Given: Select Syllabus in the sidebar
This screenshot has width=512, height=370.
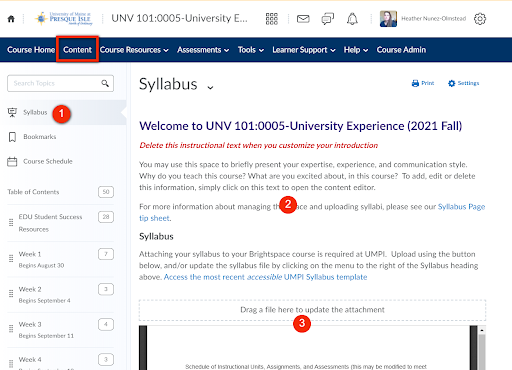Looking at the screenshot, I should 35,112.
